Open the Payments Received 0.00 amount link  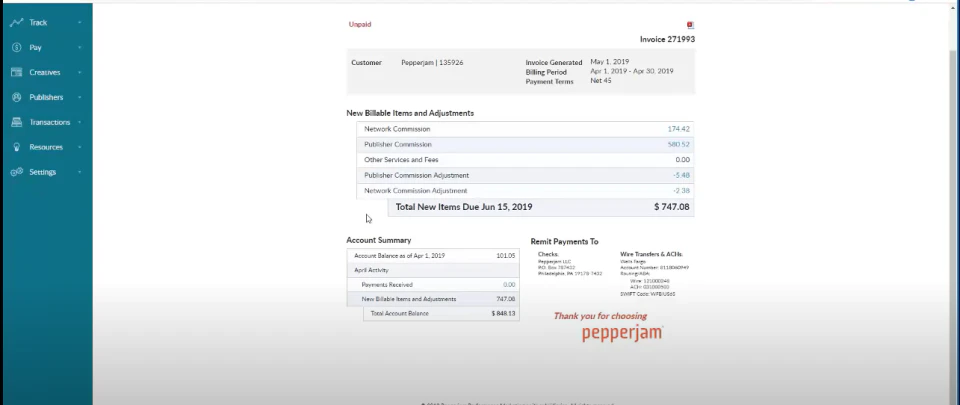tap(509, 284)
